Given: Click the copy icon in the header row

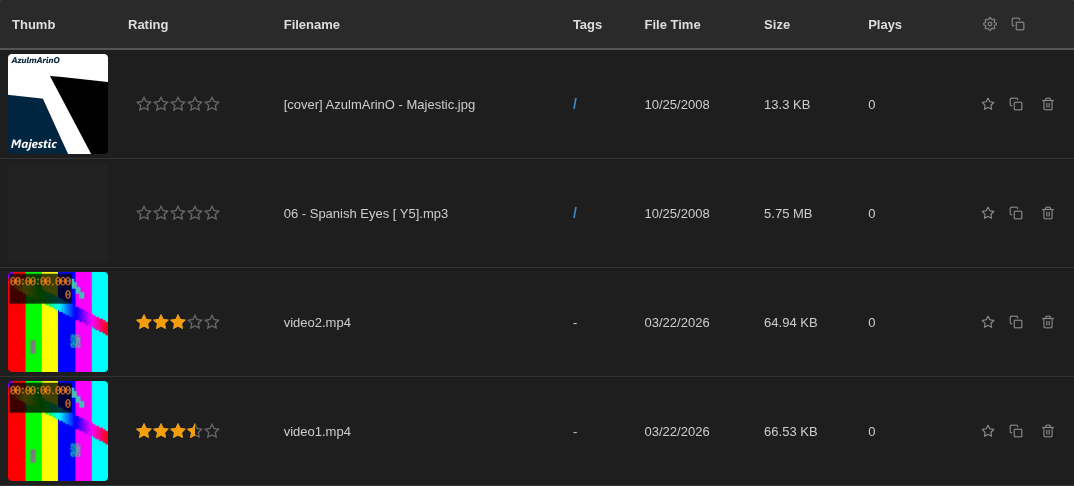Looking at the screenshot, I should coord(1018,24).
